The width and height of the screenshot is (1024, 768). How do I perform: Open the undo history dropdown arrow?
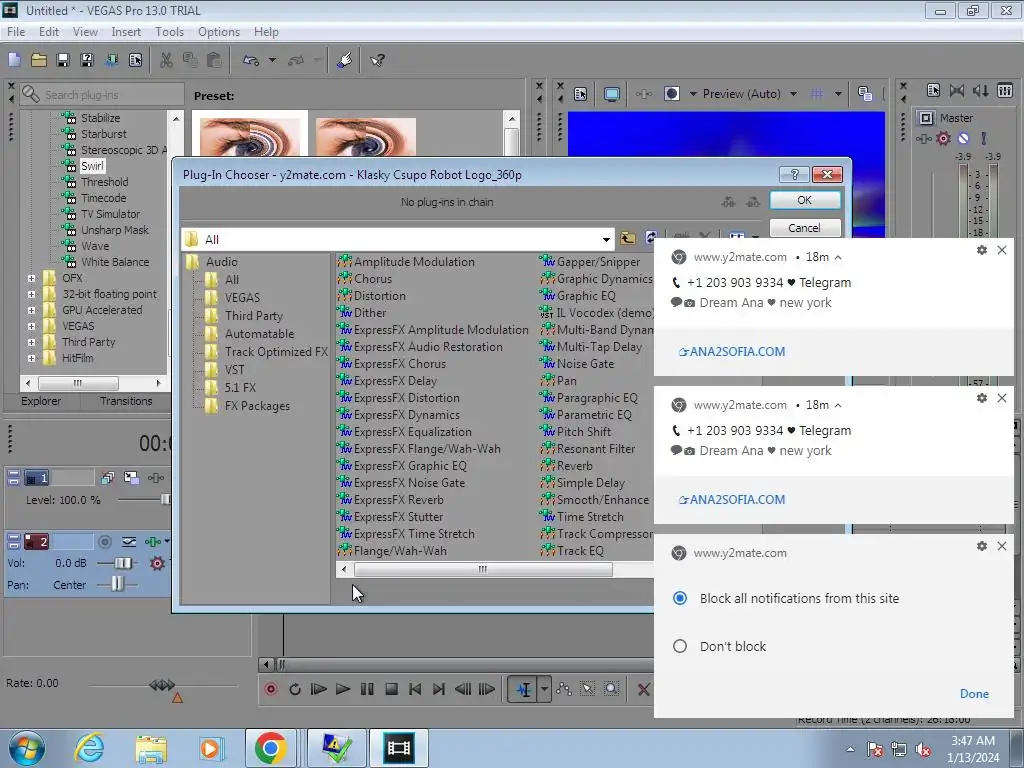click(x=272, y=60)
